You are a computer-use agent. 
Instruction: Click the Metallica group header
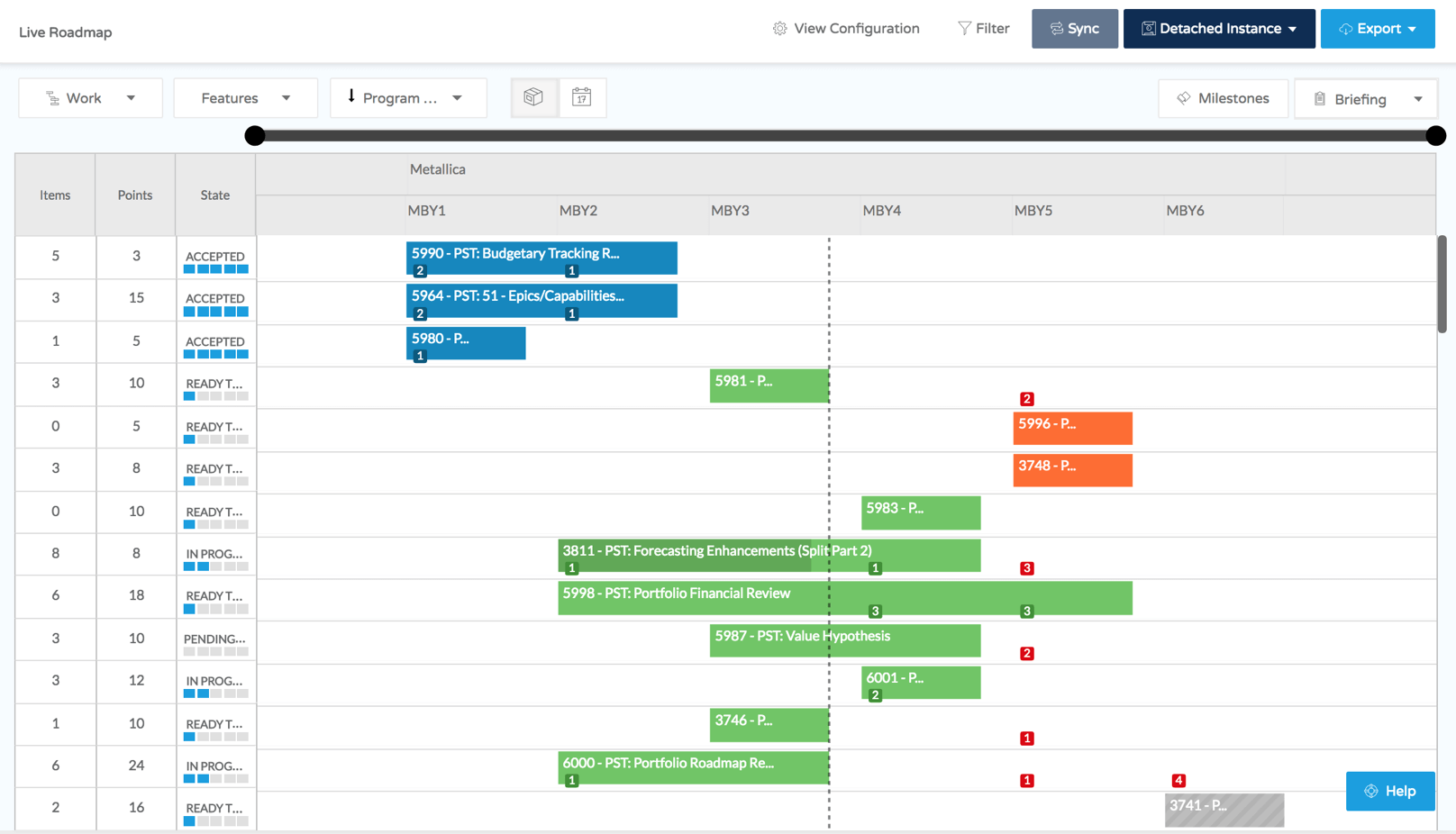tap(438, 169)
